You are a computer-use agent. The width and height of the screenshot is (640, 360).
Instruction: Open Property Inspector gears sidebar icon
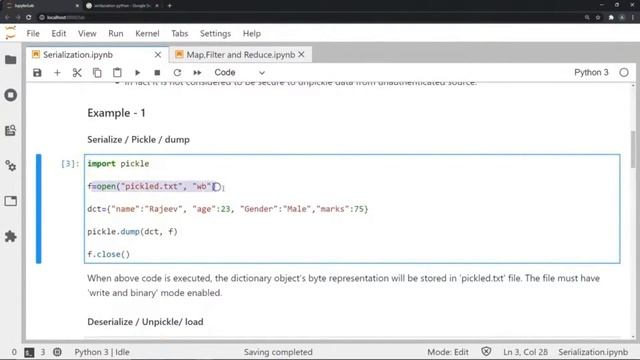[x=11, y=166]
